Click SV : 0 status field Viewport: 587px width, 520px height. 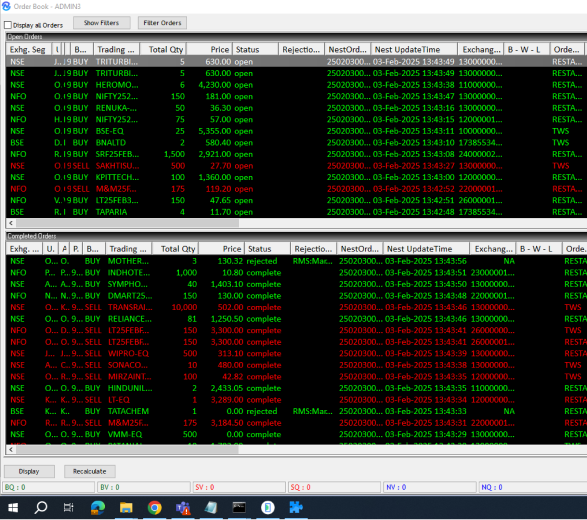(240, 487)
